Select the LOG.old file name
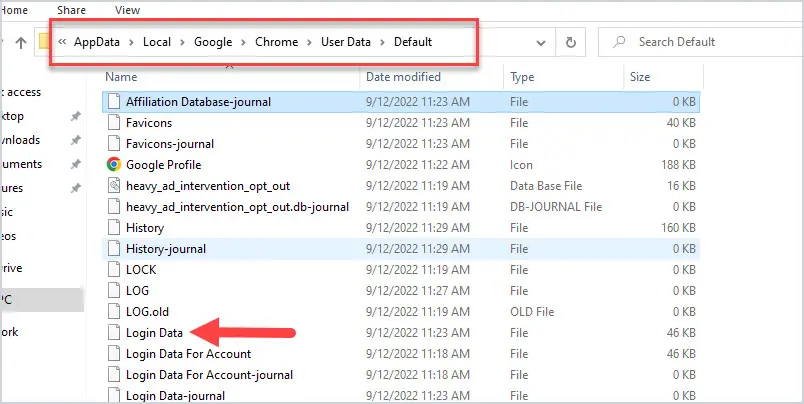The image size is (804, 404). 147,312
